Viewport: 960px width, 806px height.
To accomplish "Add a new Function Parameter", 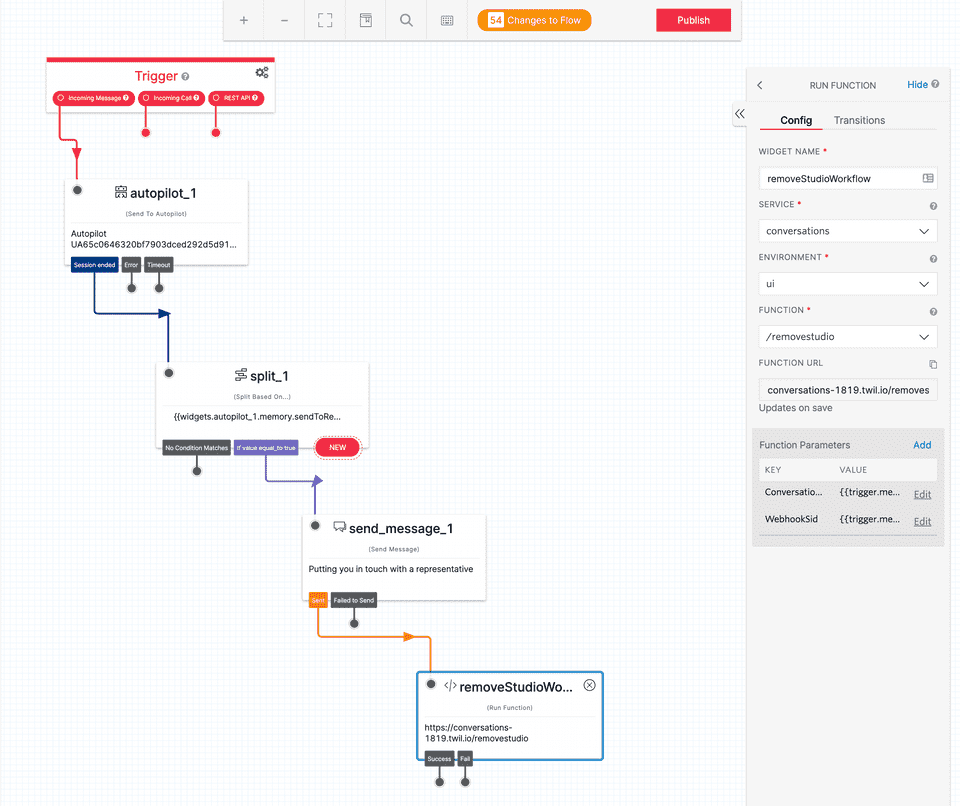I will (922, 445).
